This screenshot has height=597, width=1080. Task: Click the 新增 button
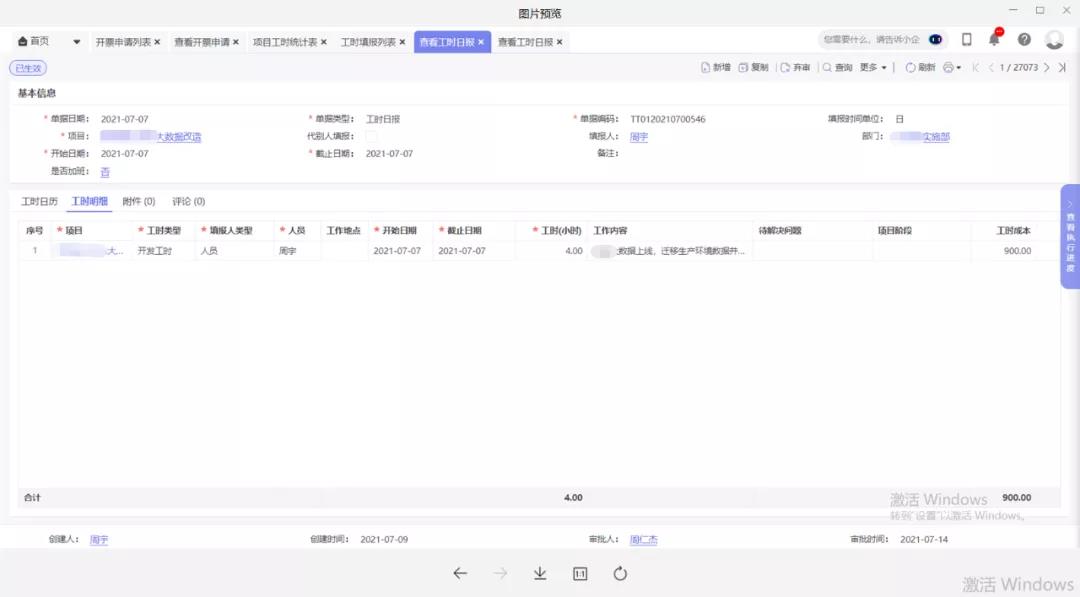(715, 68)
